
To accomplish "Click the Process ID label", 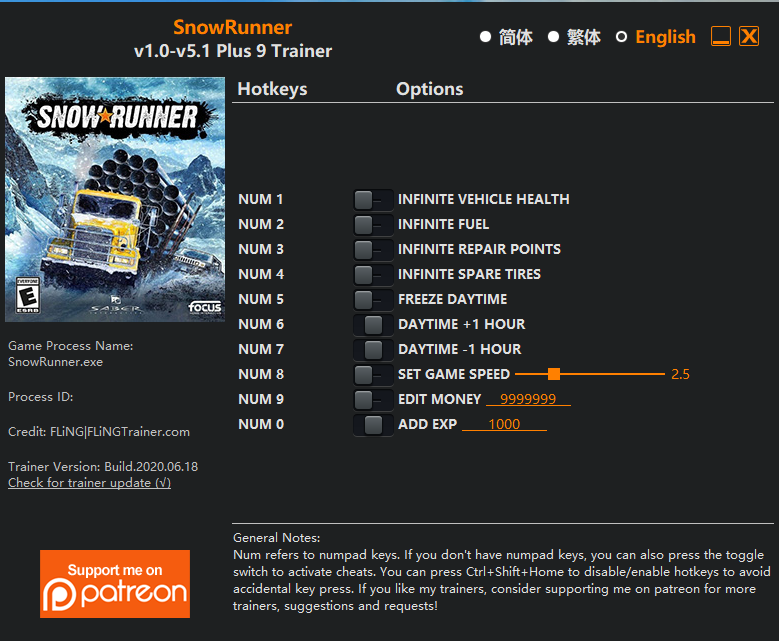I will (41, 397).
